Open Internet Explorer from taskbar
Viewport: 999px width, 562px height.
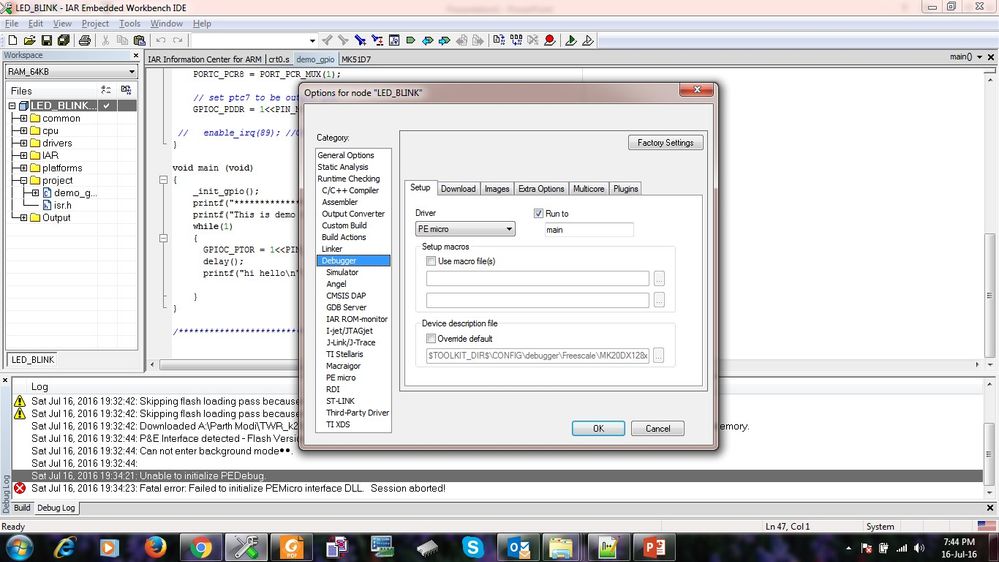tap(65, 547)
